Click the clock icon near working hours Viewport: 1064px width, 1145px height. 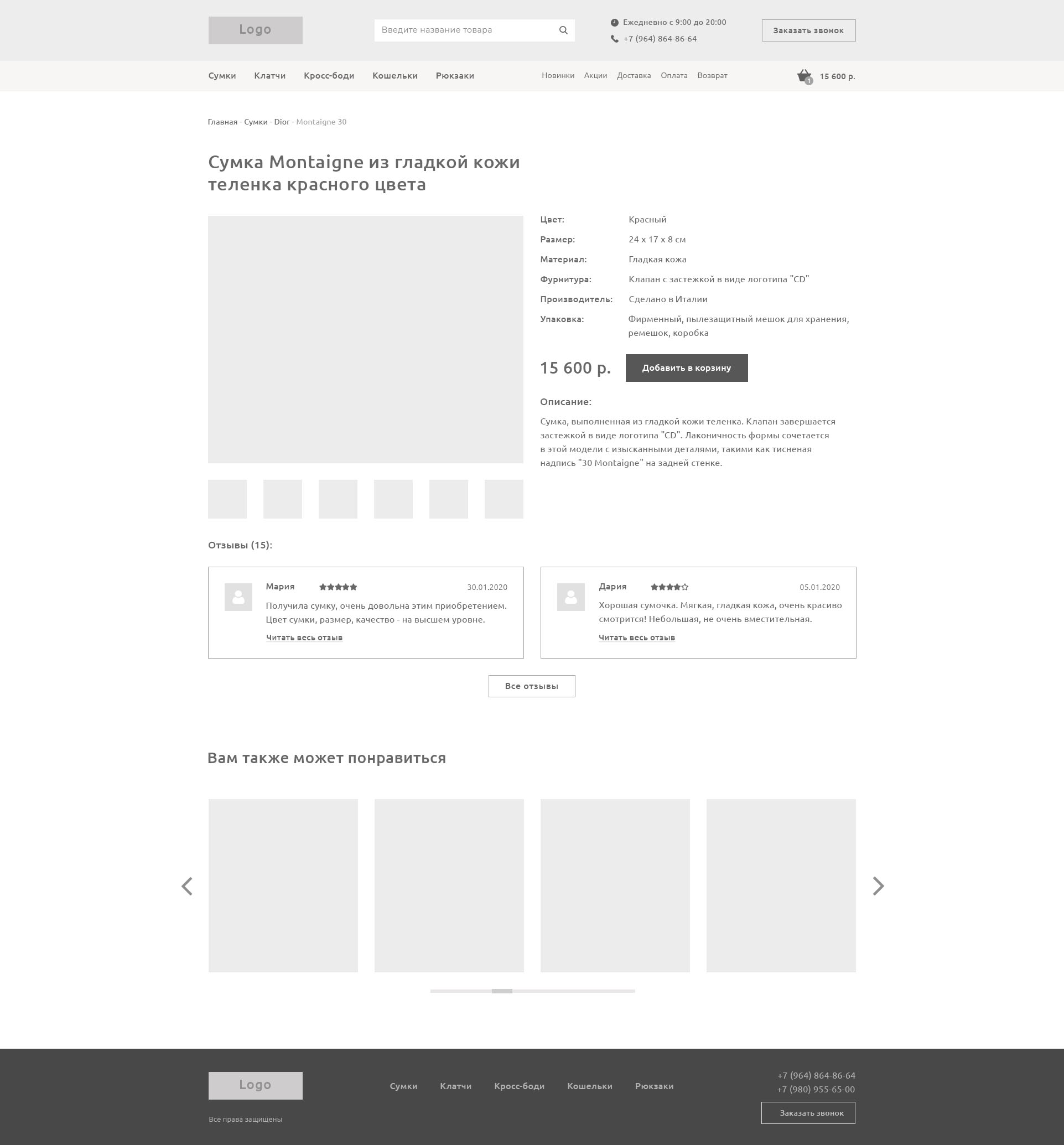pyautogui.click(x=614, y=23)
